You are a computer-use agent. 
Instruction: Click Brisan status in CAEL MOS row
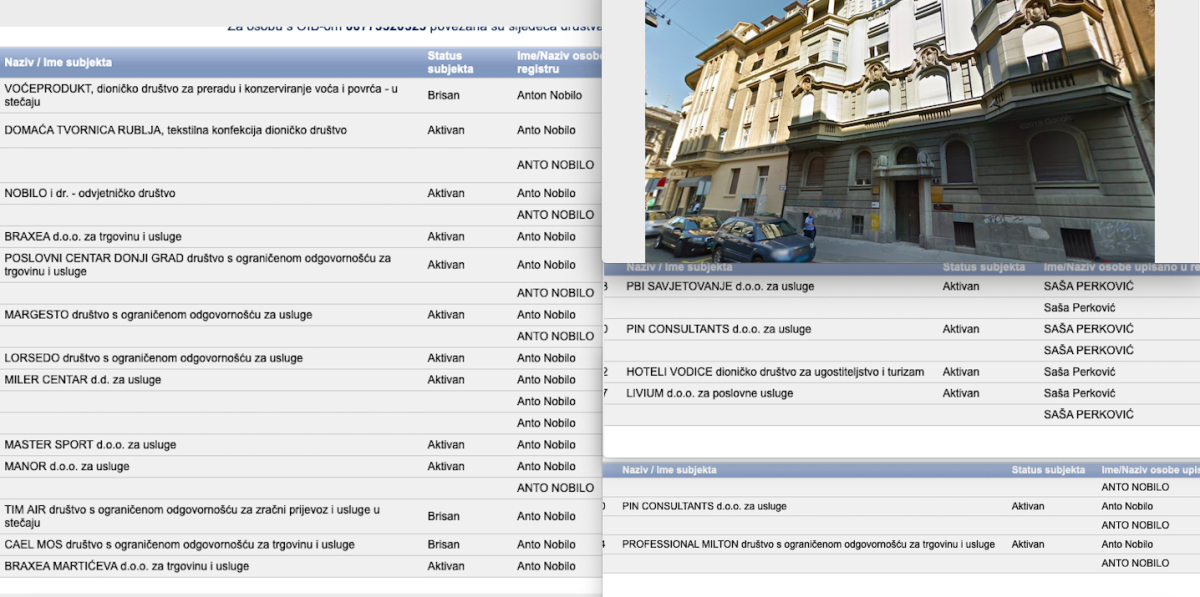[444, 545]
